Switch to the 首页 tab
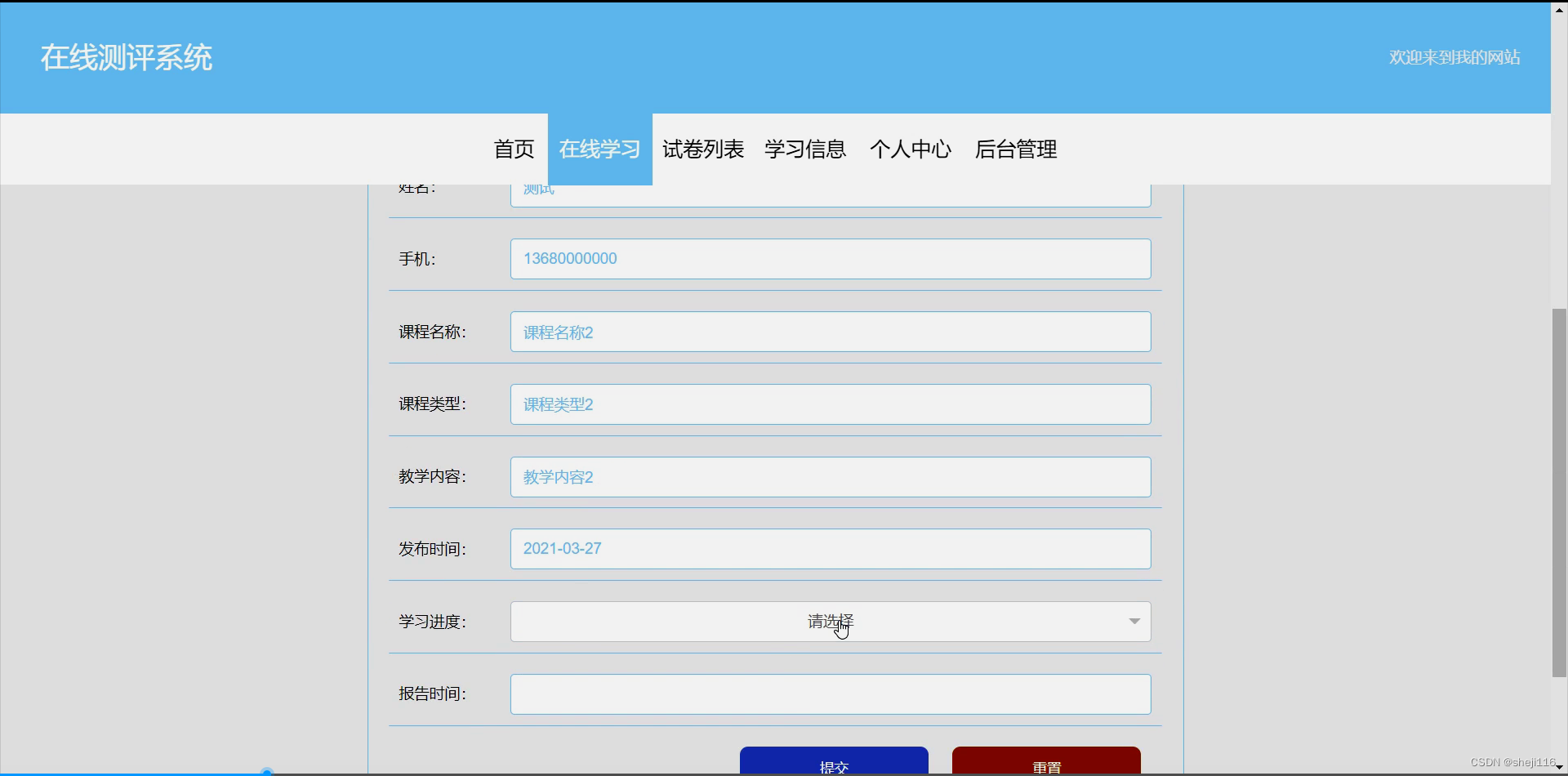 pyautogui.click(x=513, y=149)
